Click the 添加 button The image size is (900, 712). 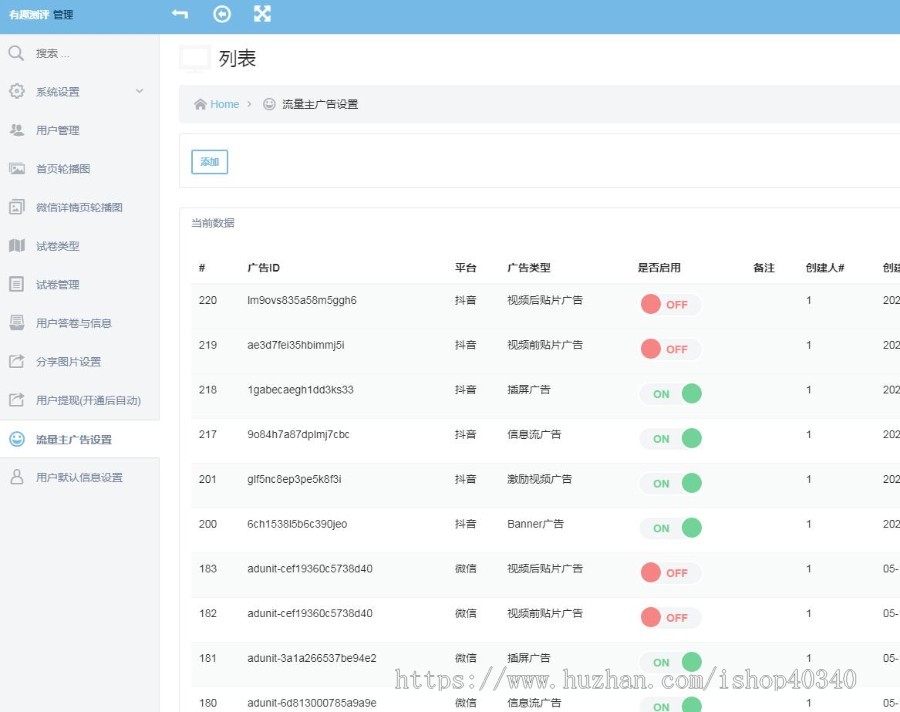pyautogui.click(x=208, y=161)
